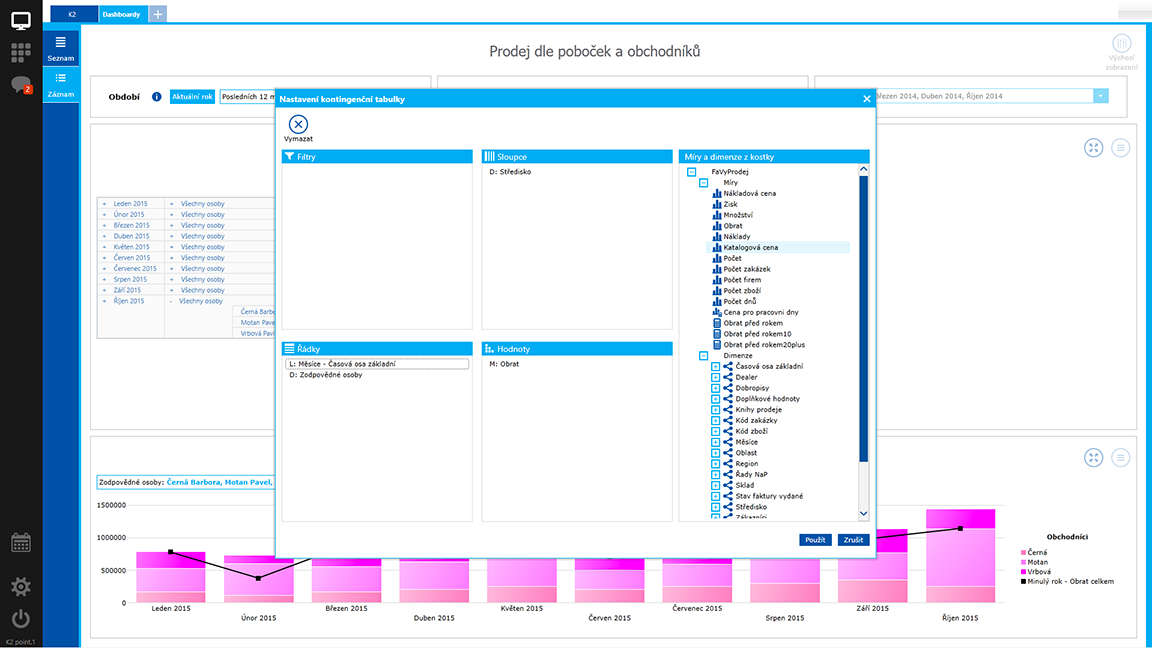Click the Černá legend color swatch
Viewport: 1152px width, 648px height.
click(1023, 552)
